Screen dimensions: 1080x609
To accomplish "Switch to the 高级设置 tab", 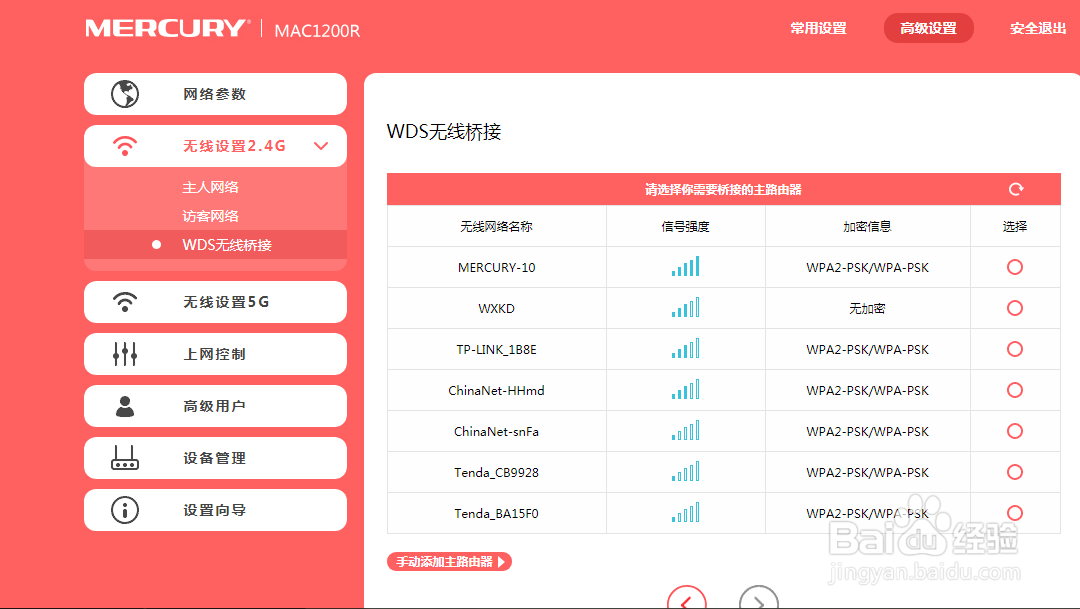I will point(928,28).
